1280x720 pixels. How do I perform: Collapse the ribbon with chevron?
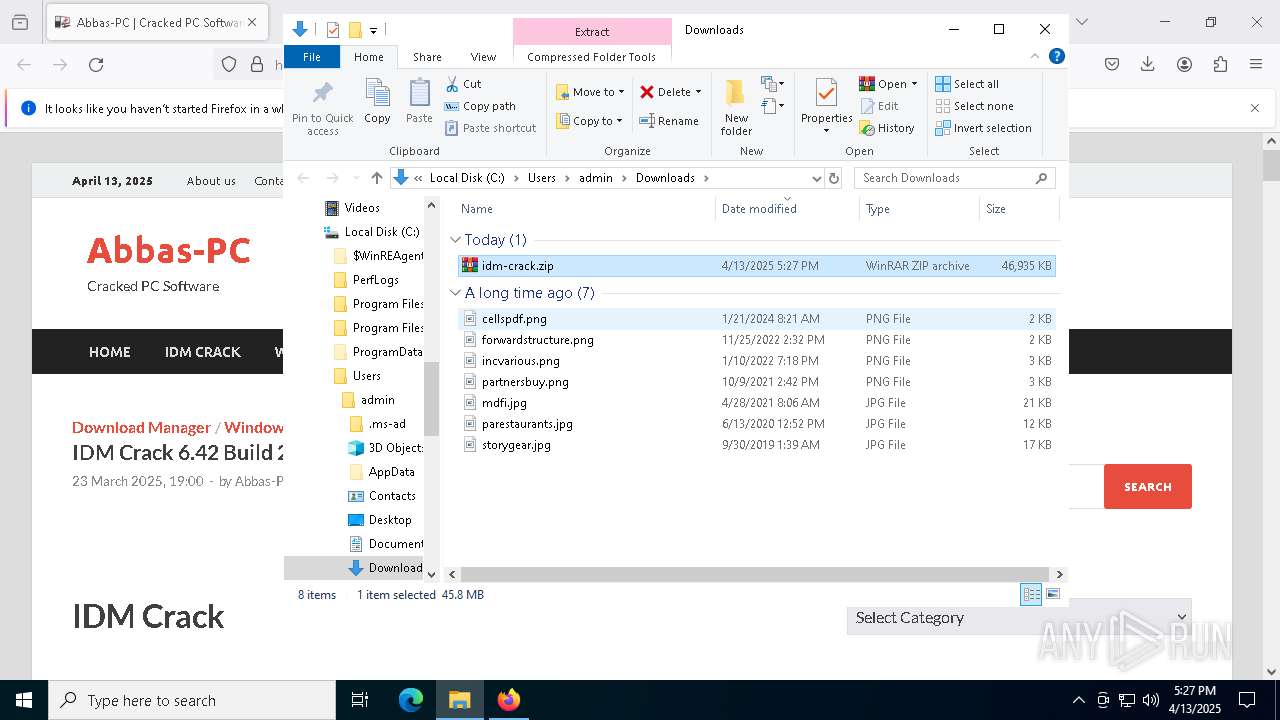[x=1035, y=57]
